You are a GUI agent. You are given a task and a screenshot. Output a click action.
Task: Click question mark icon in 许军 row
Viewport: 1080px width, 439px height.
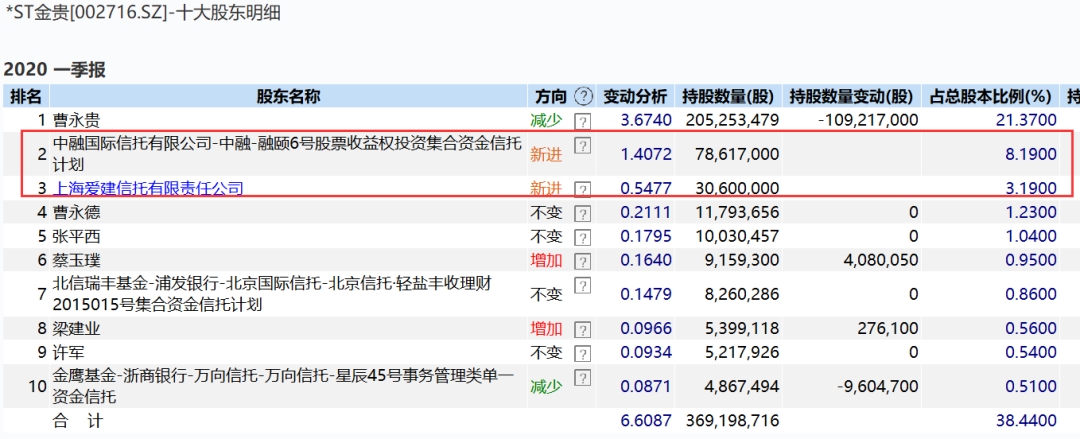pos(582,352)
